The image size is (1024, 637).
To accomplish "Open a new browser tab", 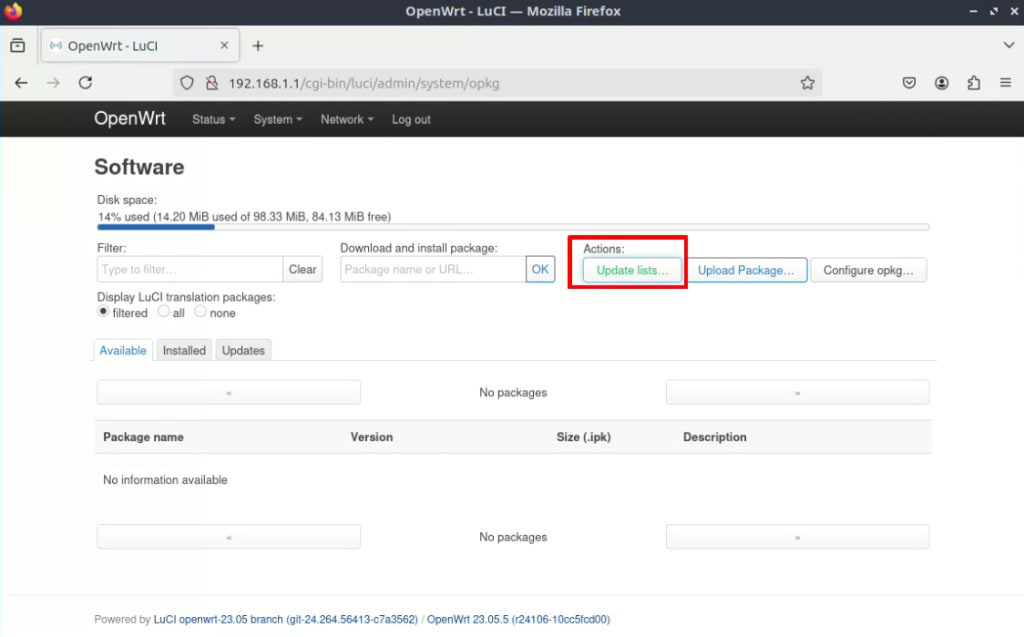I will (258, 46).
